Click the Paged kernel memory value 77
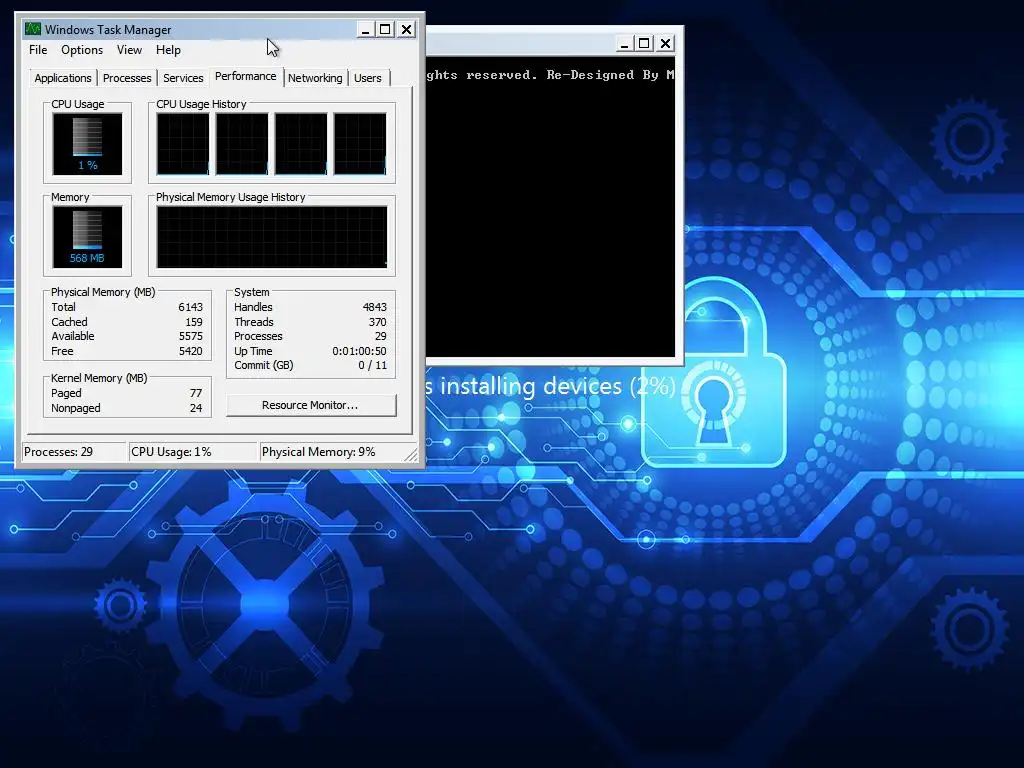Screen dimensions: 1024x768 (x=196, y=393)
